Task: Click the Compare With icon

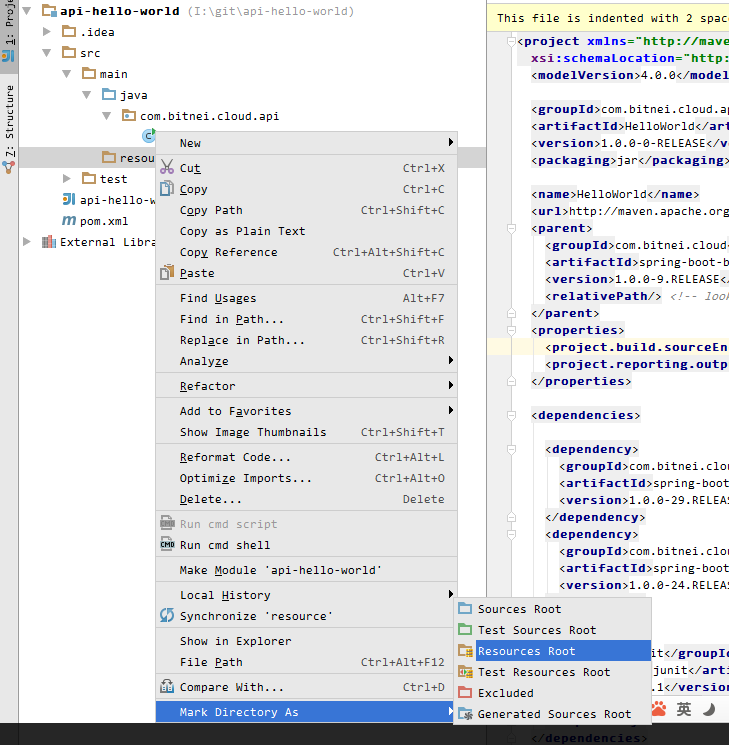Action: coord(167,687)
